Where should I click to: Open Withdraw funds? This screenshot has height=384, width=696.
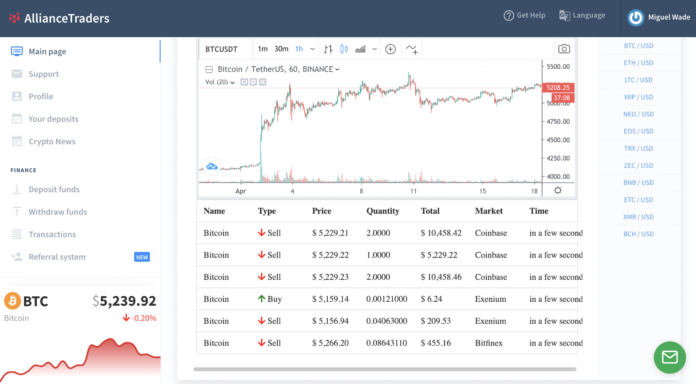58,212
